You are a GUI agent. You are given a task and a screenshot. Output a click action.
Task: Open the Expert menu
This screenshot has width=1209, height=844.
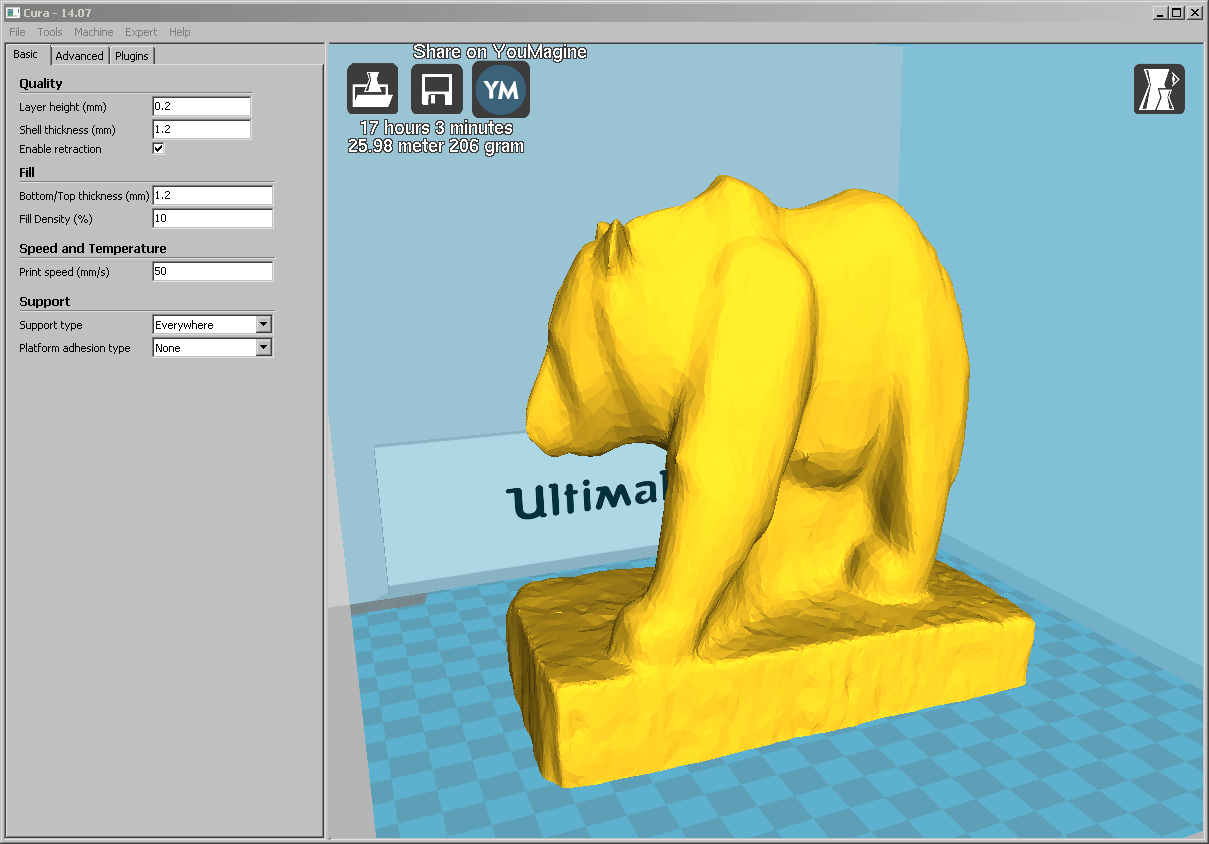pyautogui.click(x=141, y=32)
